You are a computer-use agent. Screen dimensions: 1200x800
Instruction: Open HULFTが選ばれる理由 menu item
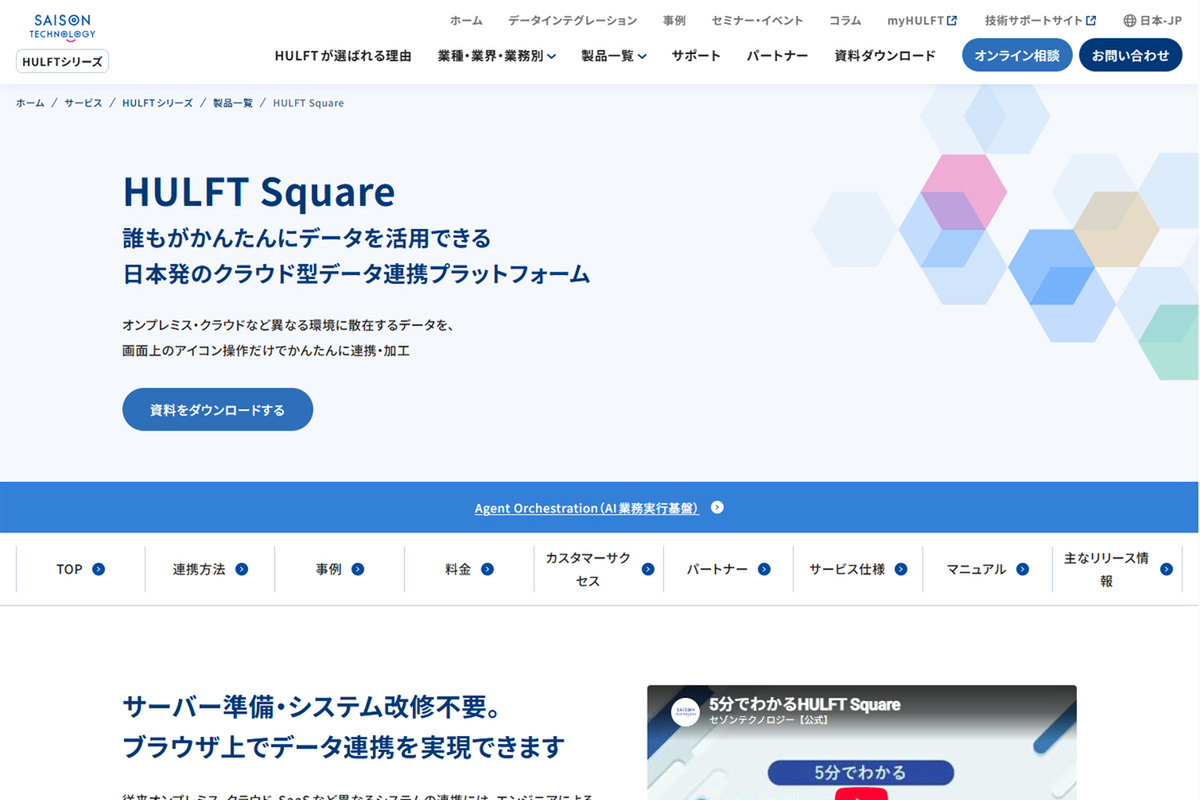[x=343, y=56]
